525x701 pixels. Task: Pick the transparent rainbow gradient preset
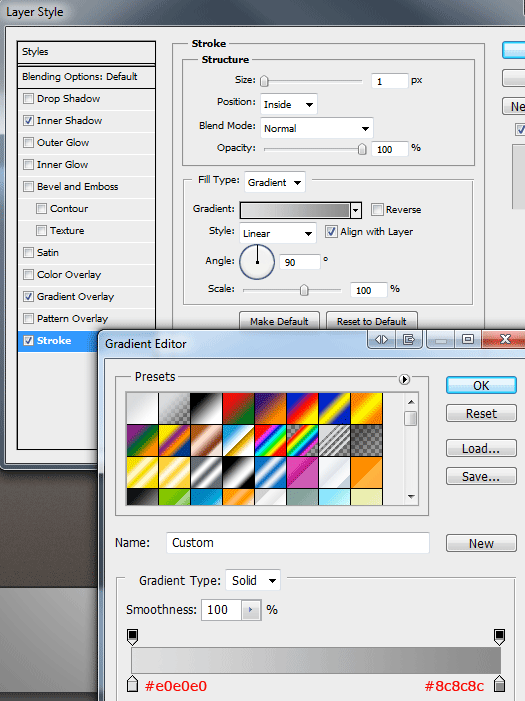(x=302, y=440)
